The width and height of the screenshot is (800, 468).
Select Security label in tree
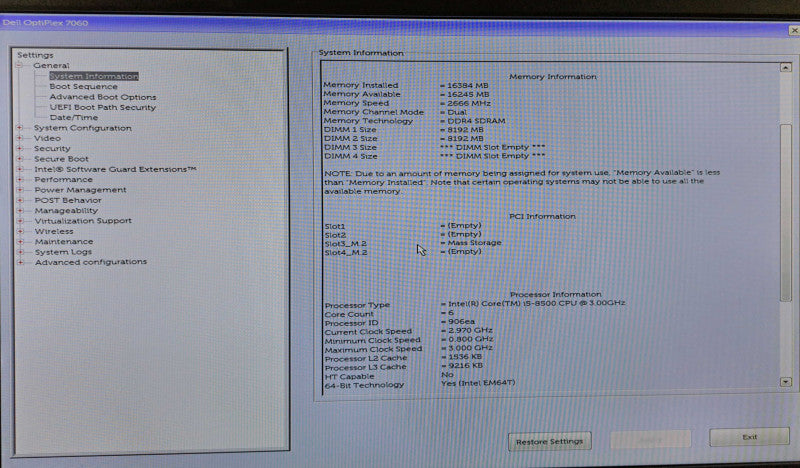point(52,149)
